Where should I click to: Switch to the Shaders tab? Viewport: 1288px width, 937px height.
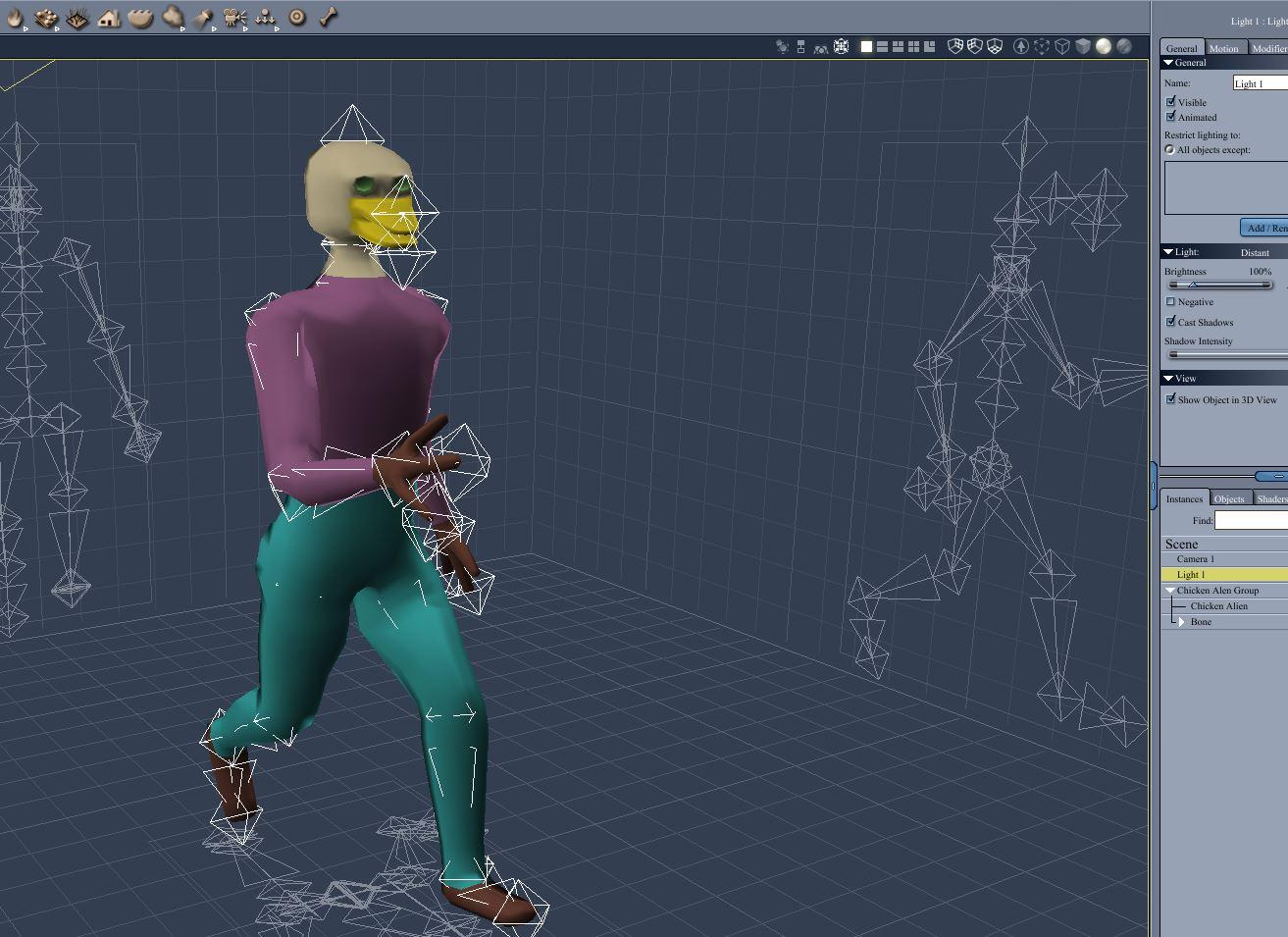(1270, 498)
